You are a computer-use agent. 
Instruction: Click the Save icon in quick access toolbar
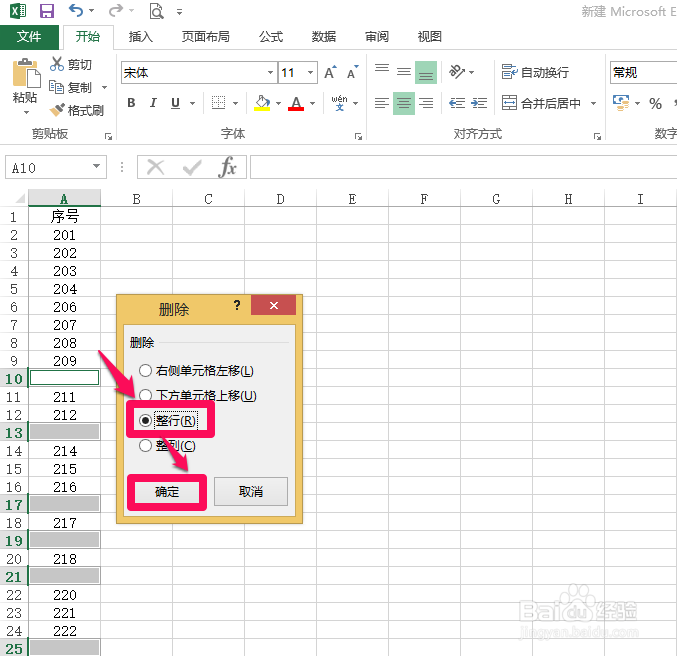point(47,11)
